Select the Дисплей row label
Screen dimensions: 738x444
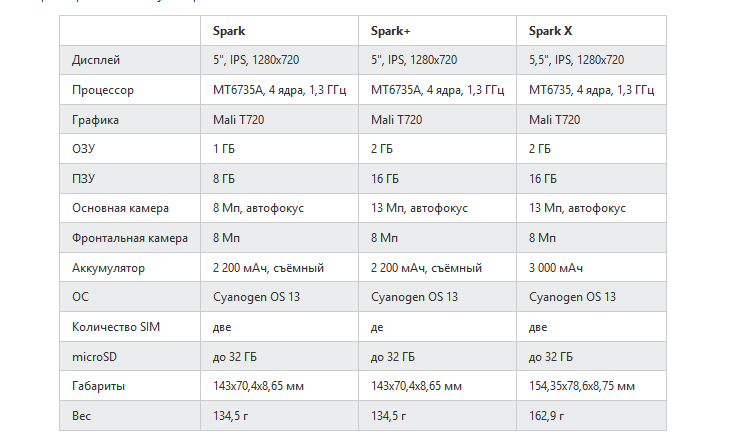(97, 60)
